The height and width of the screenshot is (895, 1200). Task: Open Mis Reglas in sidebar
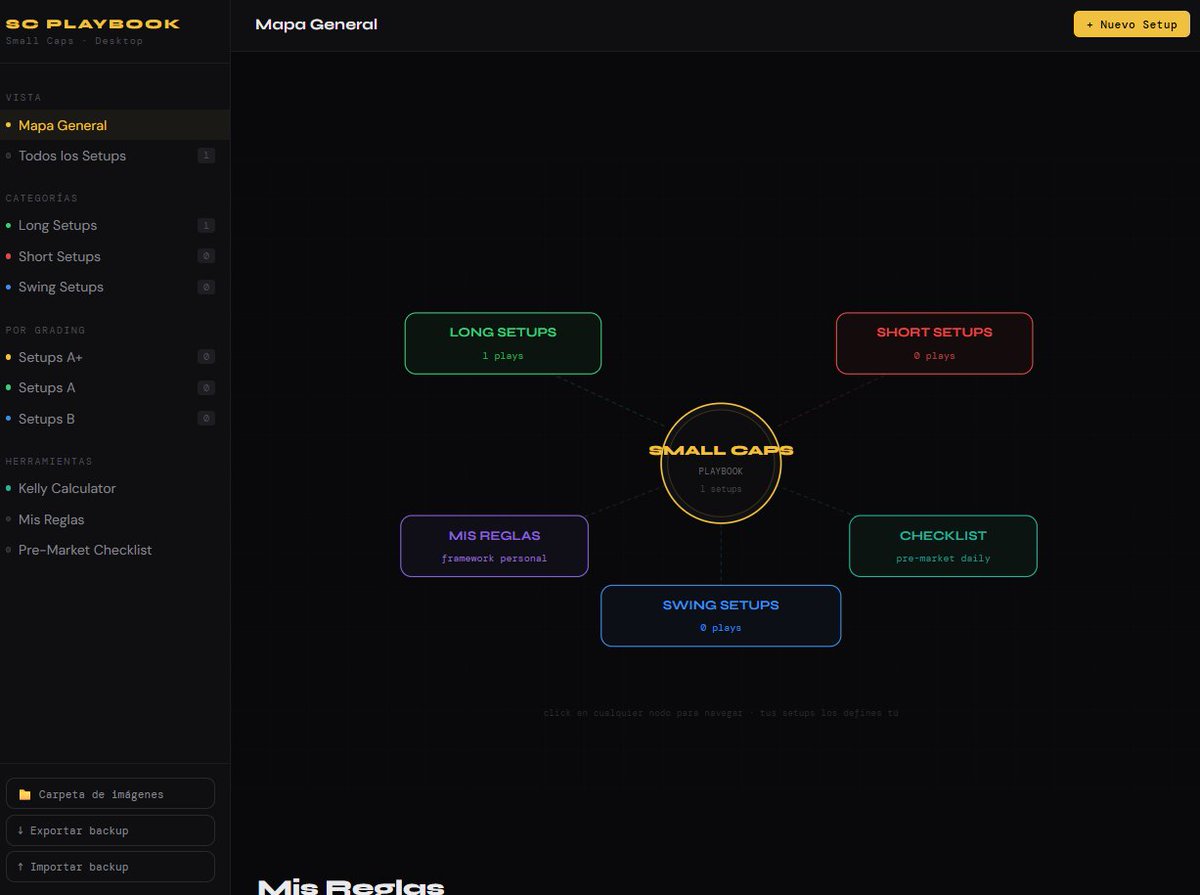point(115,520)
